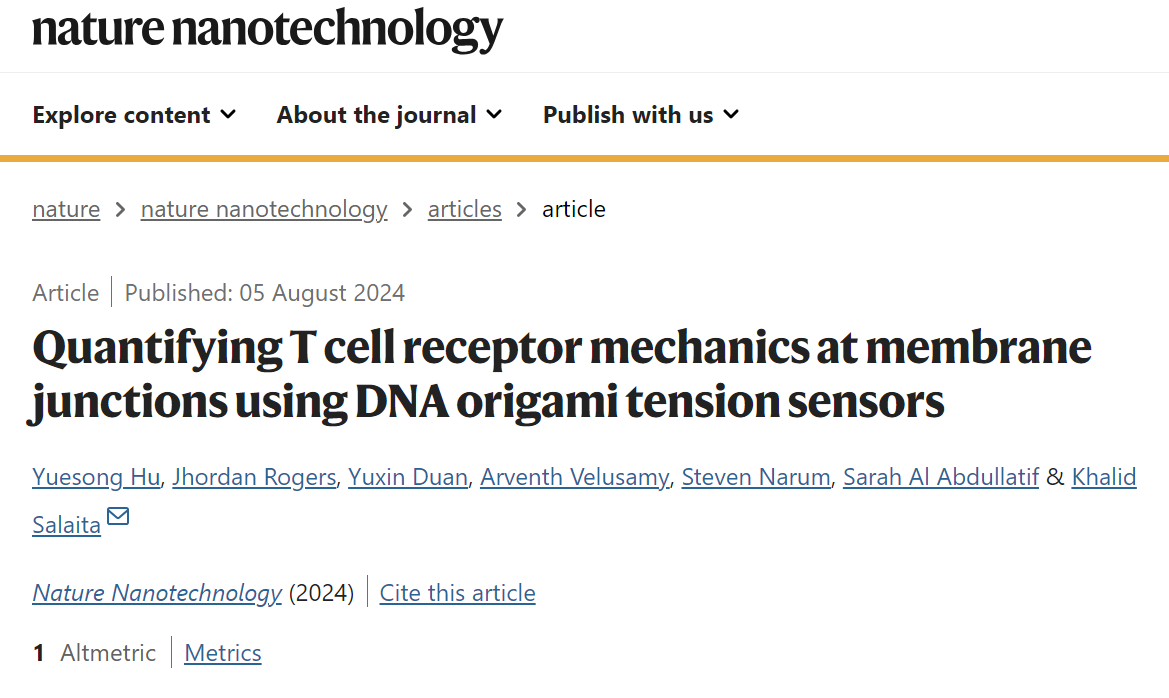The height and width of the screenshot is (698, 1169).
Task: Expand the Publish with us menu
Action: pyautogui.click(x=641, y=115)
